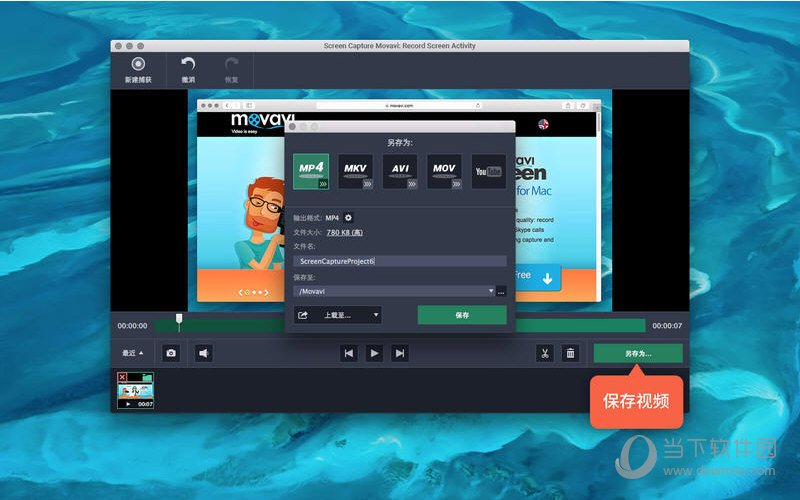Mute audio with the speaker icon
800x500 pixels.
(x=204, y=353)
